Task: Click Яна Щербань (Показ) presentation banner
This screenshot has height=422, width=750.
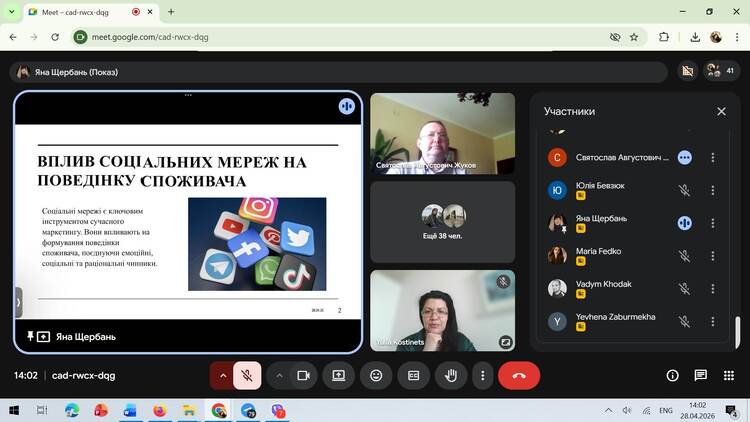Action: pos(339,72)
